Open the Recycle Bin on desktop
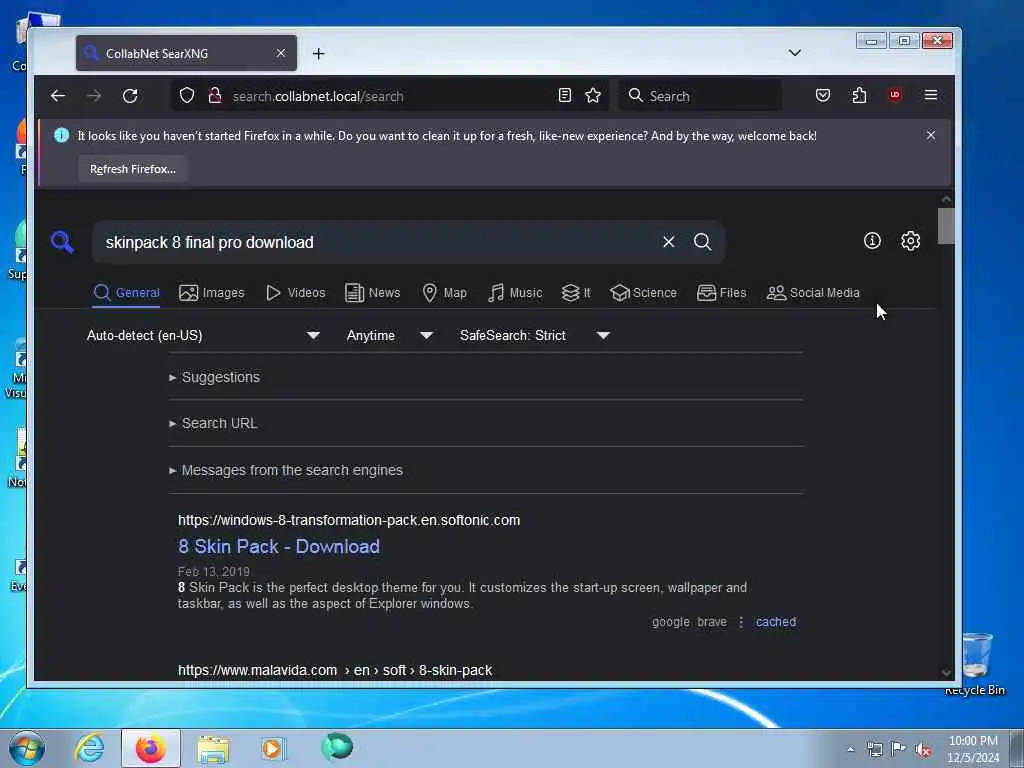 coord(975,663)
